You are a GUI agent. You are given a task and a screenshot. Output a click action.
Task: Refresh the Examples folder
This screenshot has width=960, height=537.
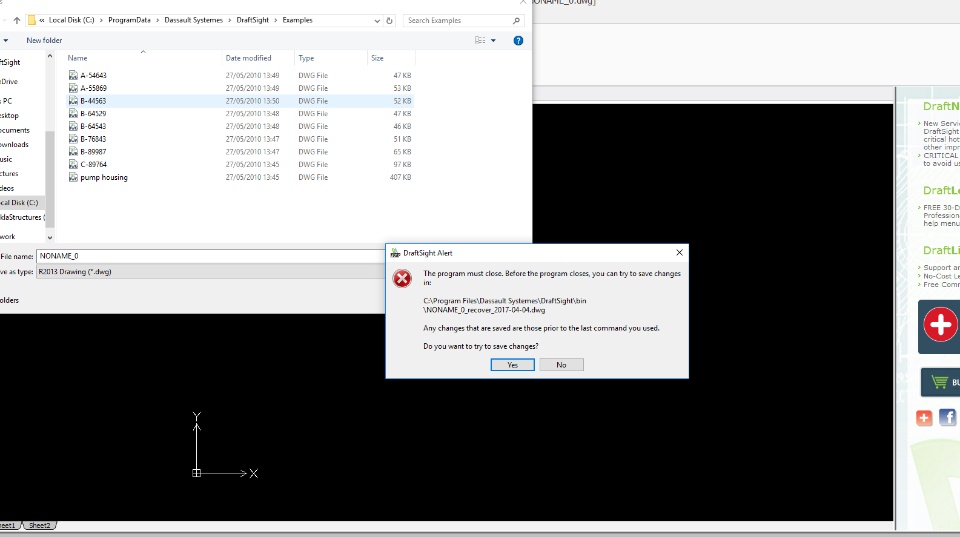pyautogui.click(x=389, y=20)
